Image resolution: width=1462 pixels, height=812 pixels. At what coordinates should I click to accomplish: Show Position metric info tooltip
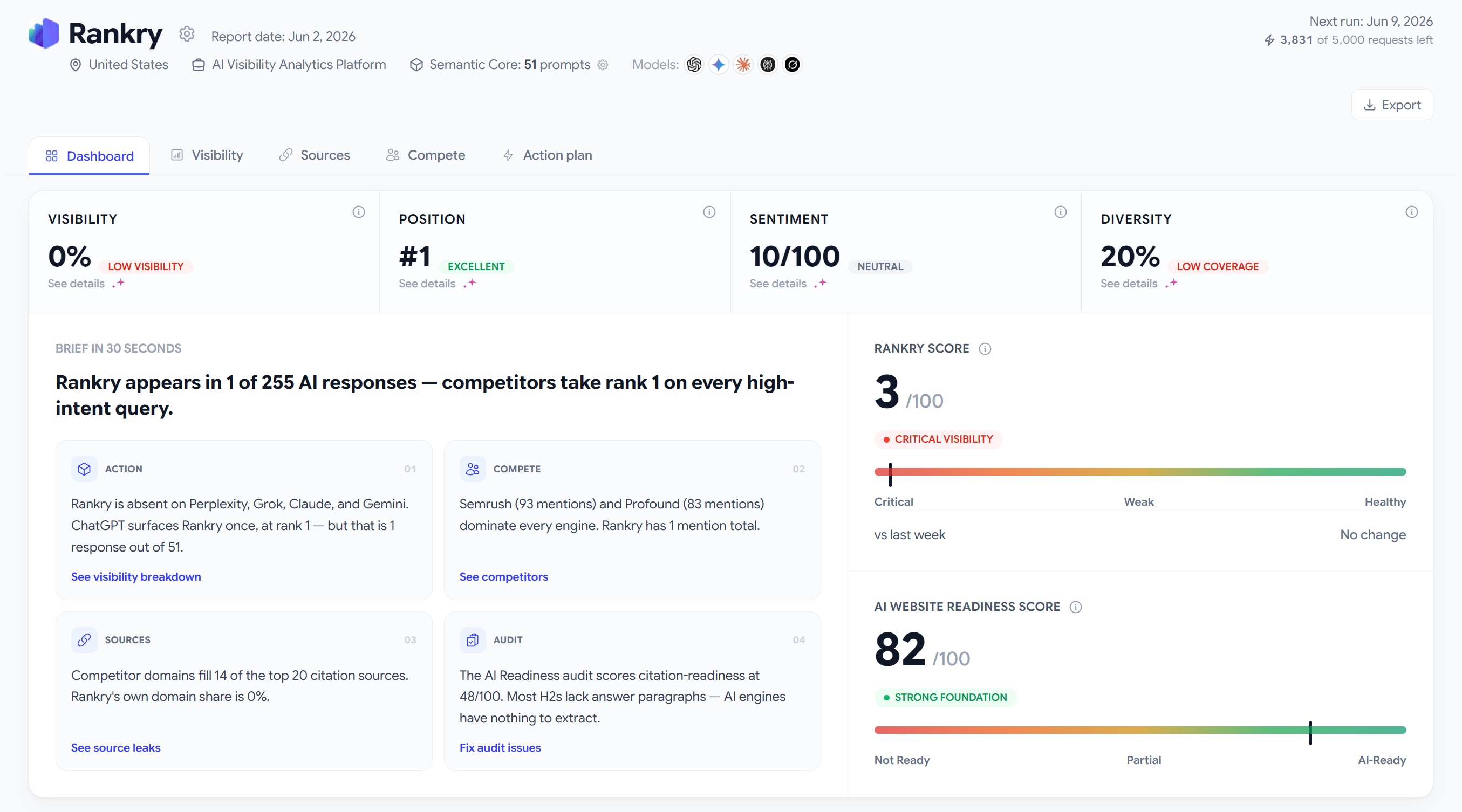click(709, 212)
